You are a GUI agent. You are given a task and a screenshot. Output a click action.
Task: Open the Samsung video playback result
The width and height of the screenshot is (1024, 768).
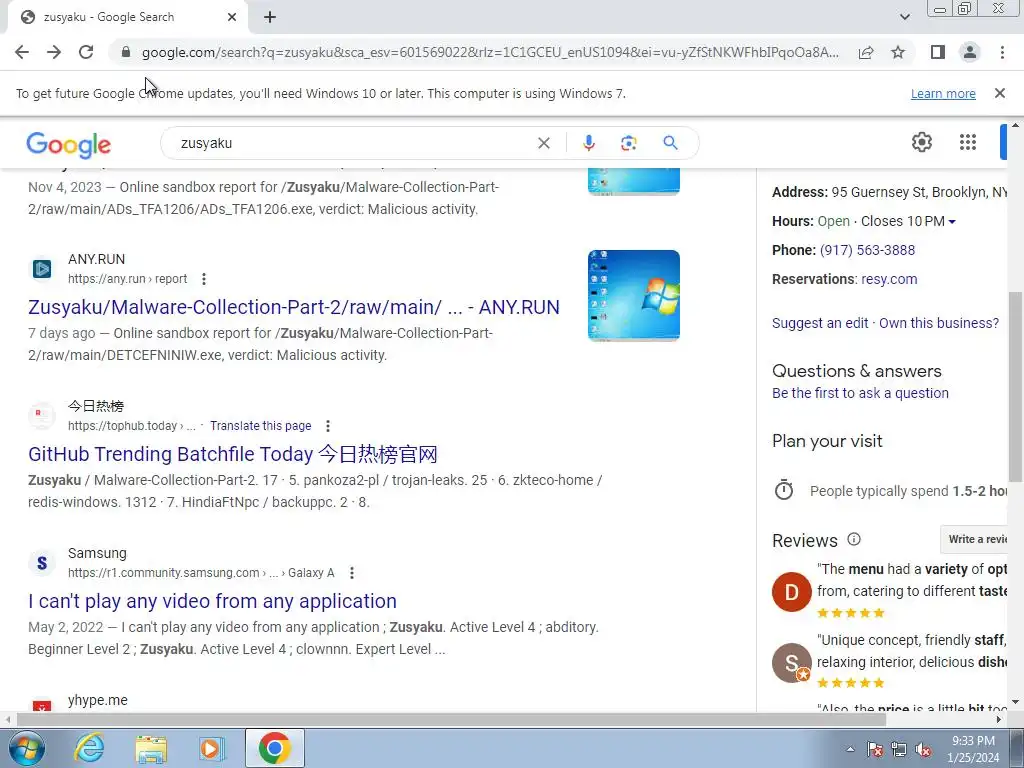tap(212, 601)
